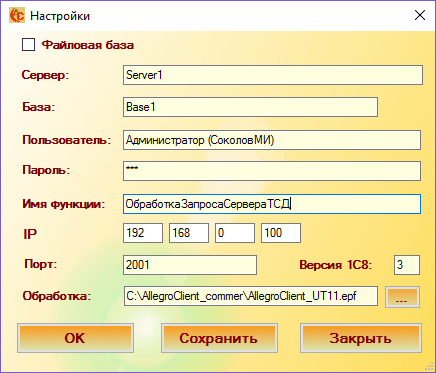
Task: Confirm settings with the OK button
Action: pyautogui.click(x=75, y=338)
